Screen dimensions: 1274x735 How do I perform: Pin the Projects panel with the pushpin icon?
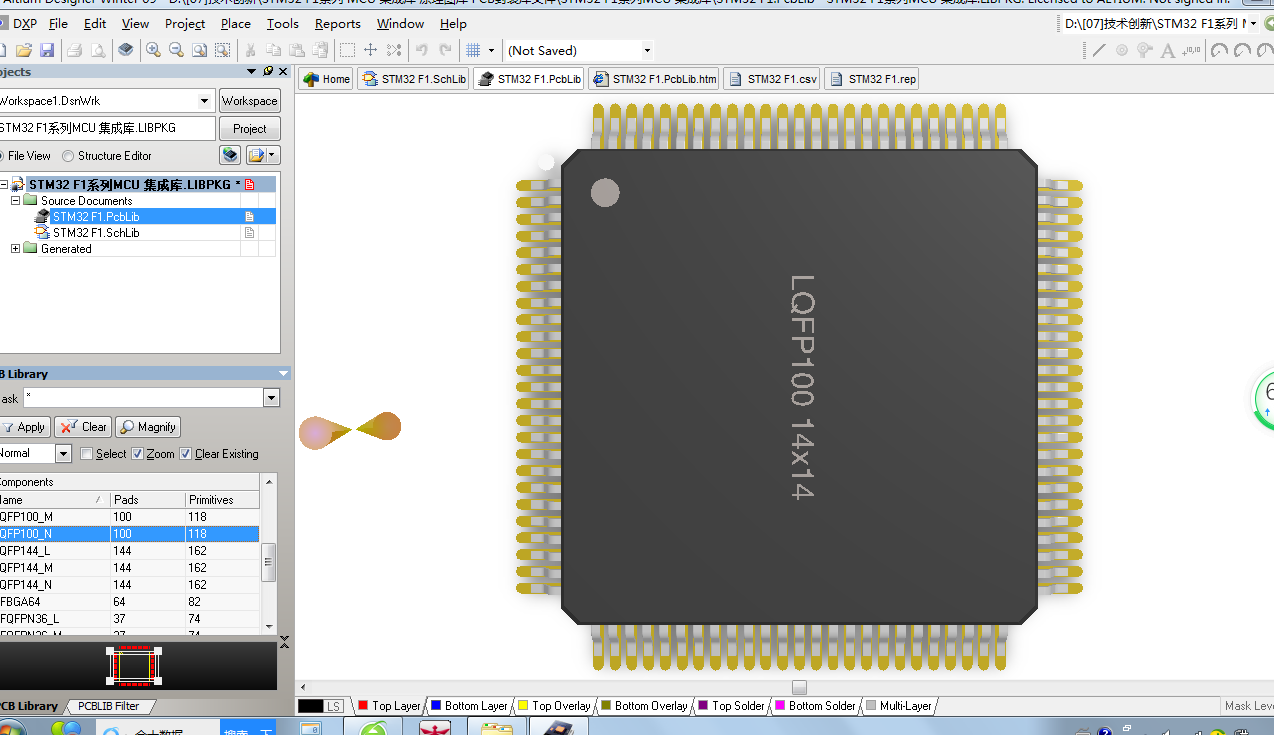tap(268, 71)
